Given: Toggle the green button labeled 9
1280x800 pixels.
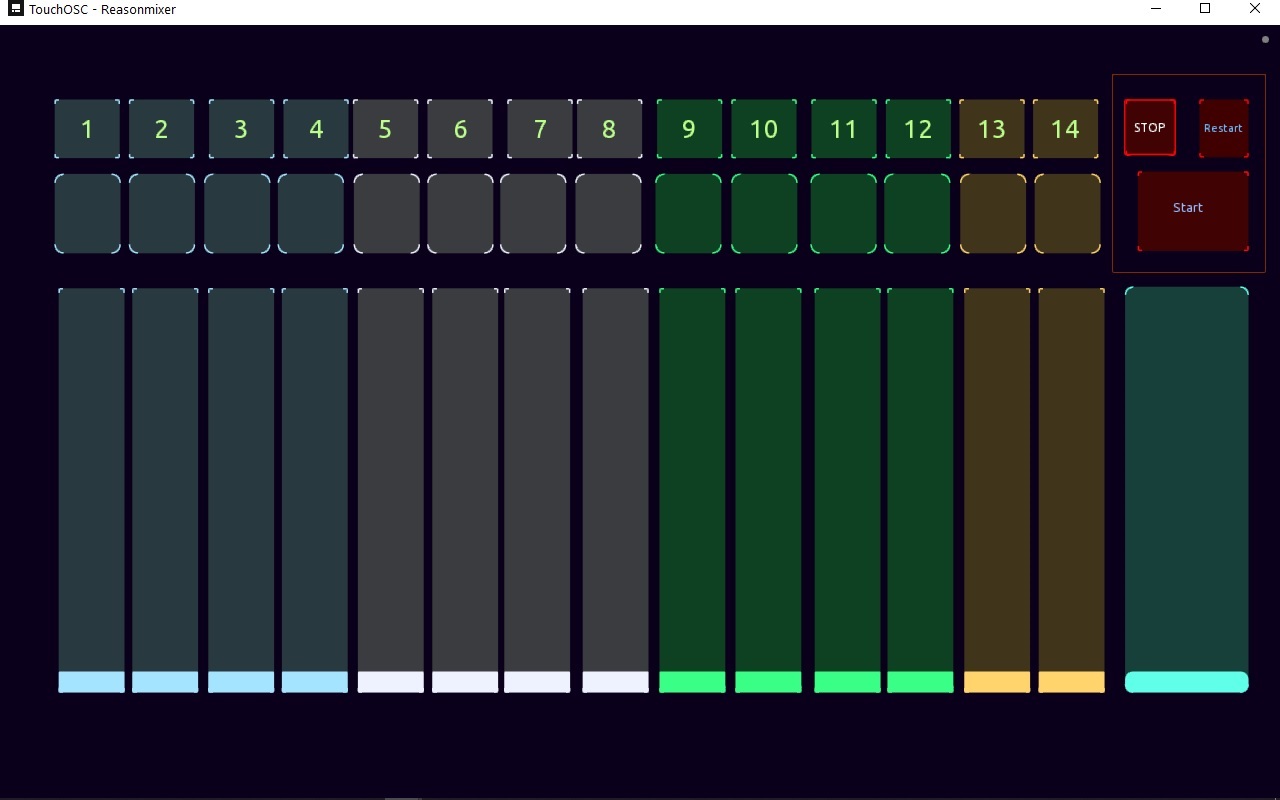Looking at the screenshot, I should (689, 129).
